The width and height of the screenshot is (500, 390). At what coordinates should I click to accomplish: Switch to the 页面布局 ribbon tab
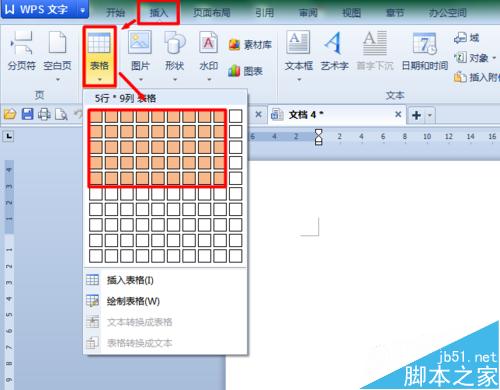tap(212, 13)
